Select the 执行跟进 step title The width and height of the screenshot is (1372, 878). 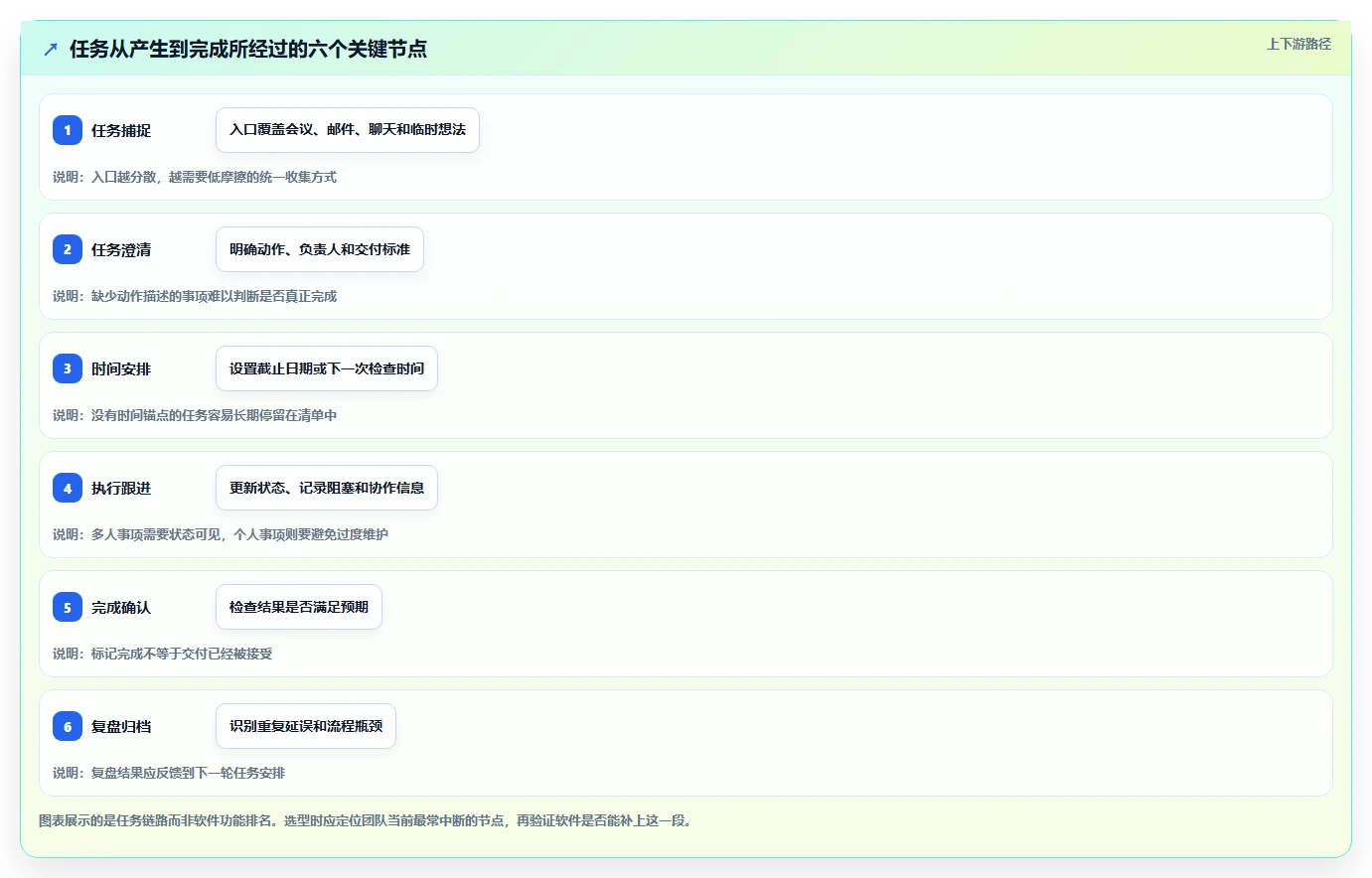121,488
